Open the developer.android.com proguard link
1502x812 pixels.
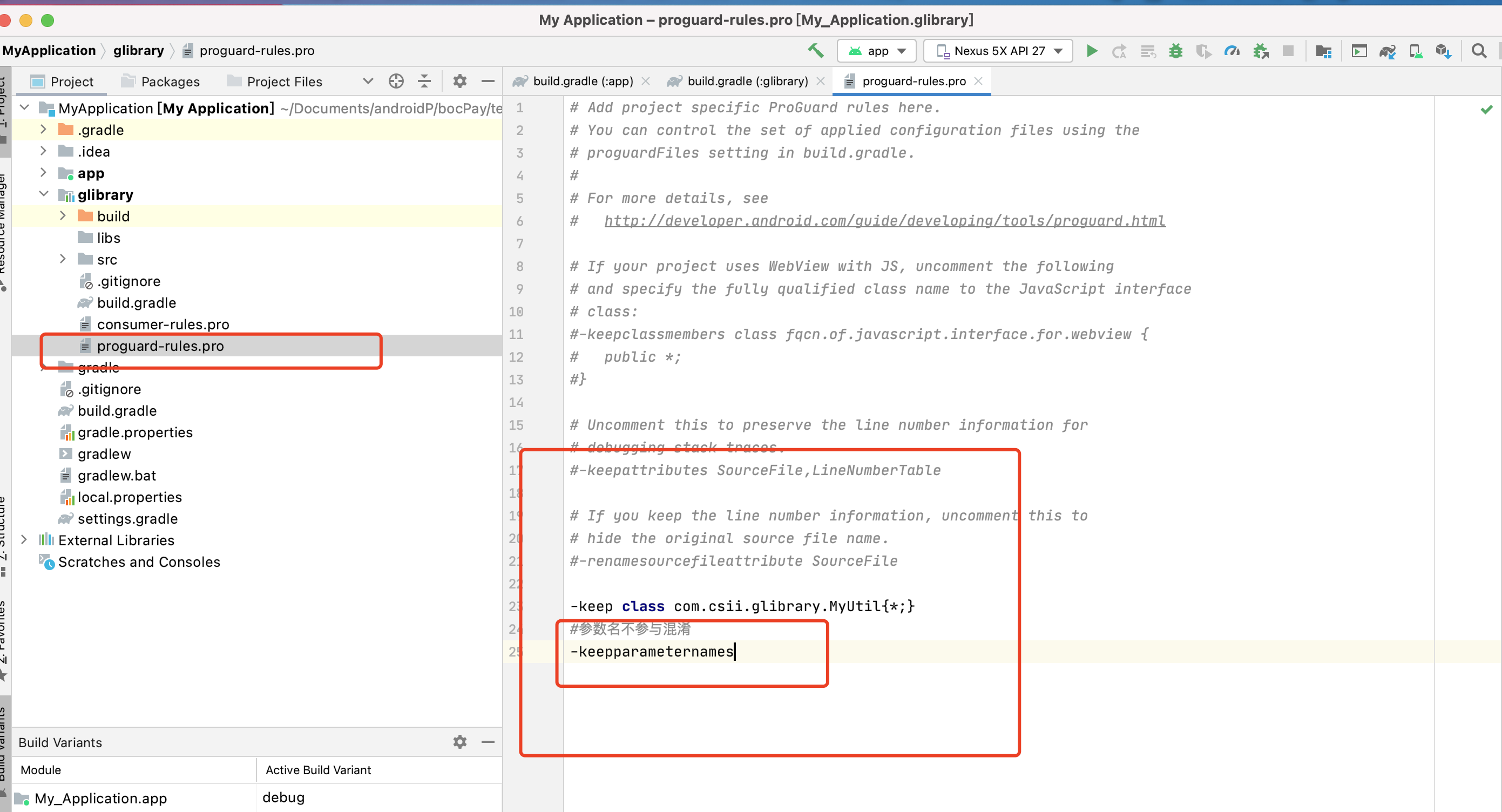click(884, 220)
